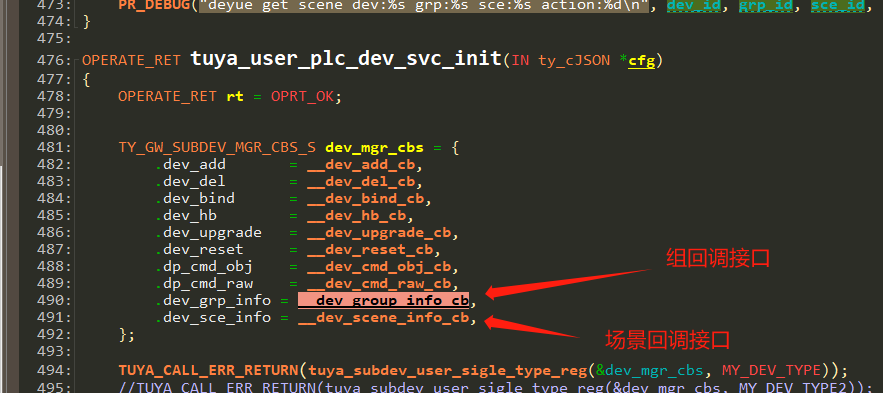Image resolution: width=883 pixels, height=393 pixels.
Task: Click the .dp_cmd_raw struct field
Action: [204, 283]
